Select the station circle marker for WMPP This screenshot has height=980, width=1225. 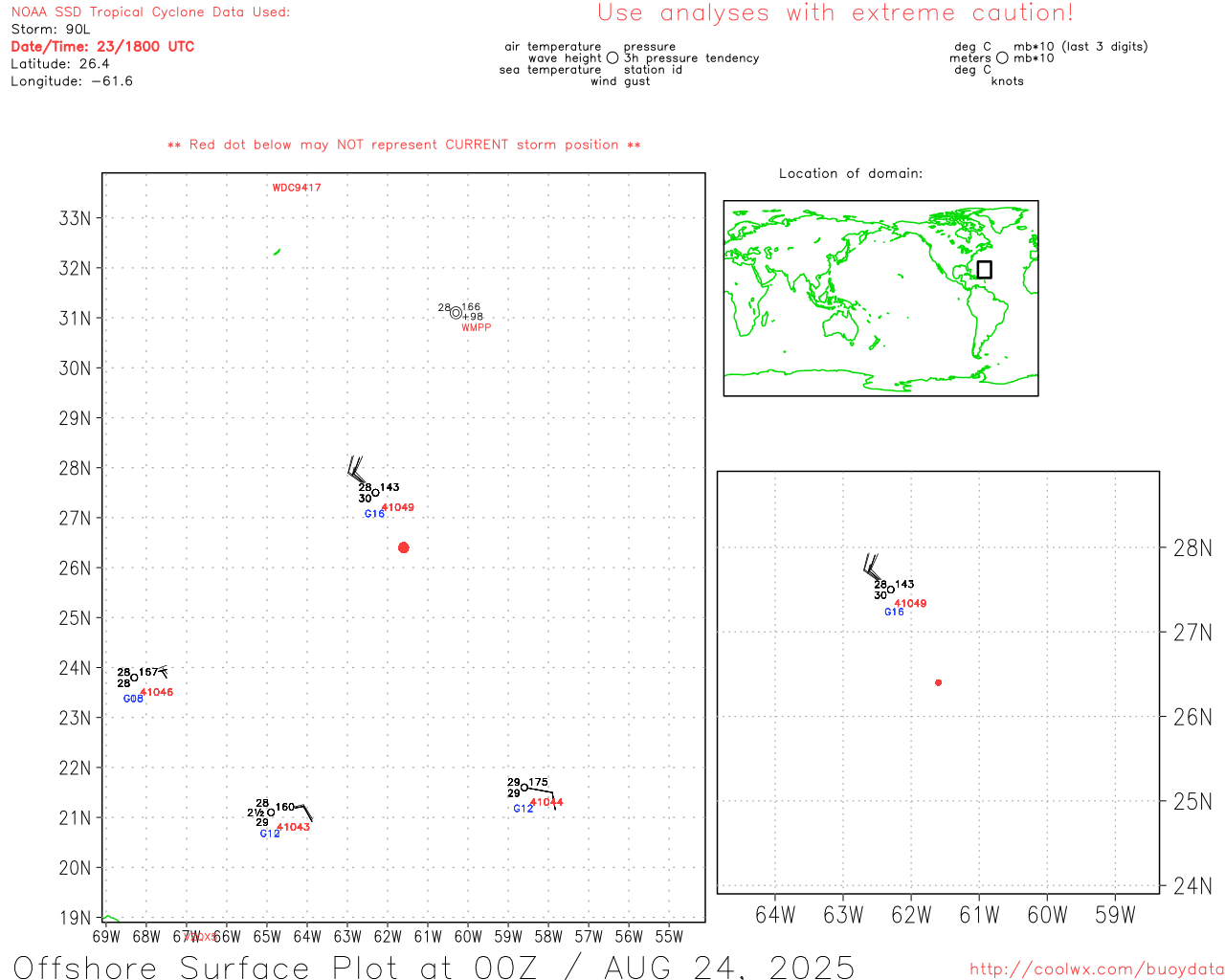pos(456,312)
